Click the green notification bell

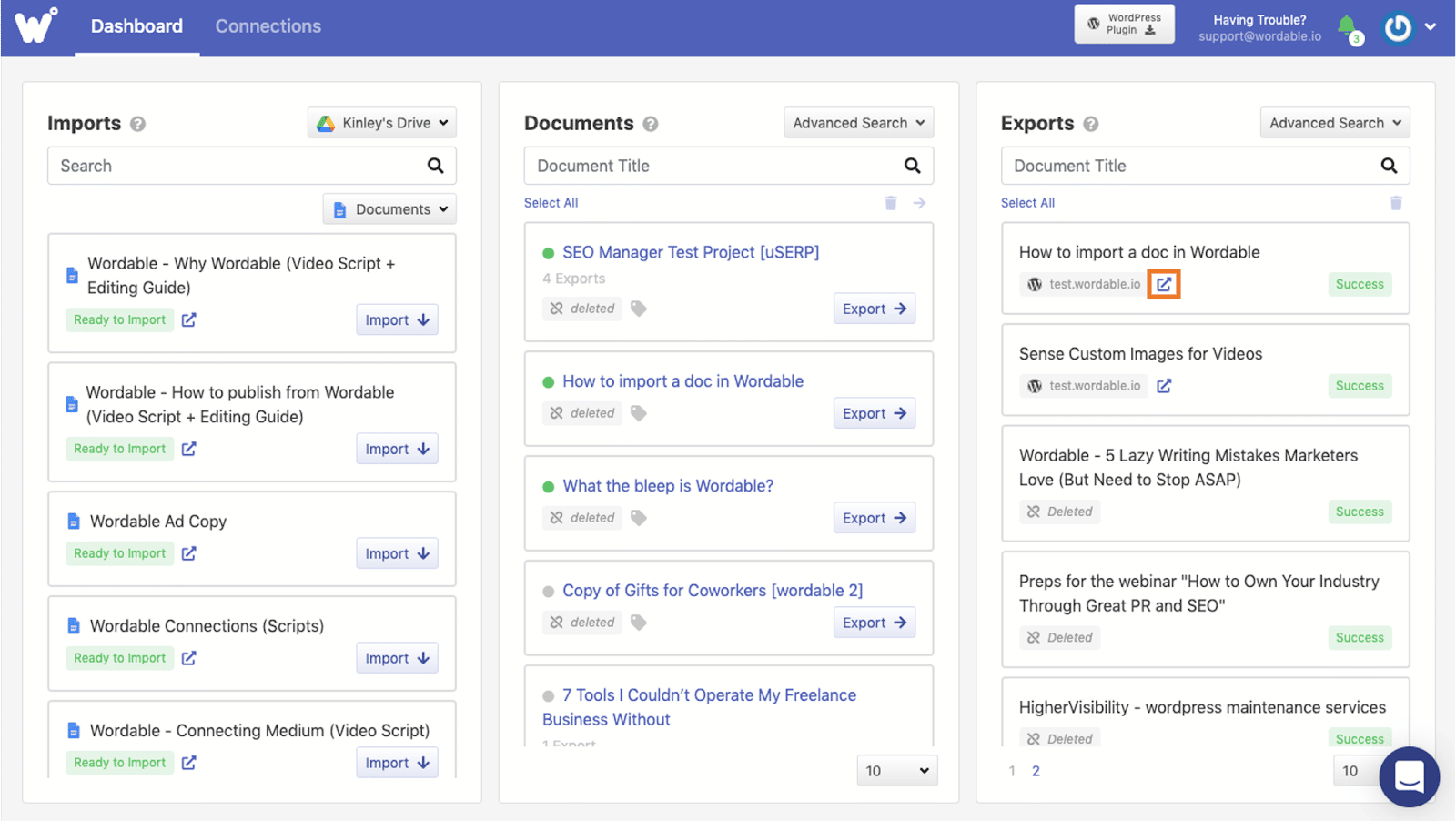pos(1349,26)
